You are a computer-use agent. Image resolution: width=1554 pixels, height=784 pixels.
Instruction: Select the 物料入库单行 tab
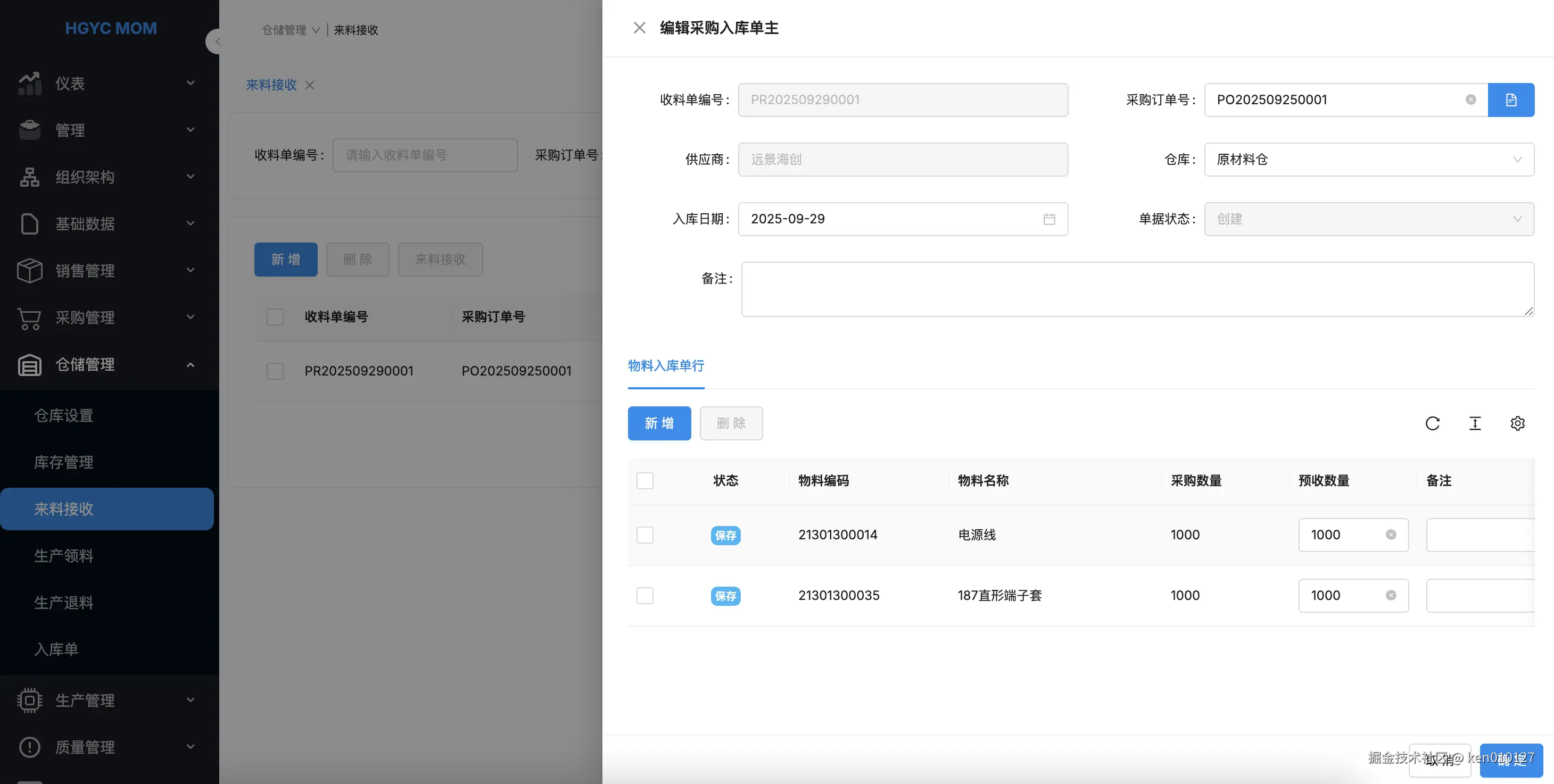coord(665,366)
